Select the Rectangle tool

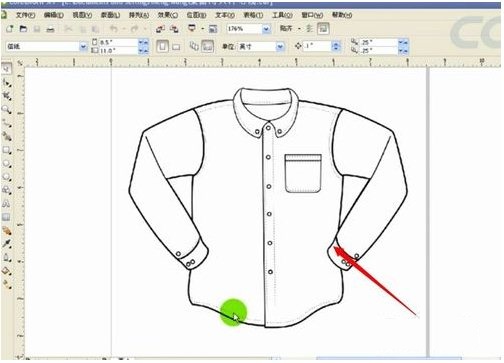pos(6,150)
